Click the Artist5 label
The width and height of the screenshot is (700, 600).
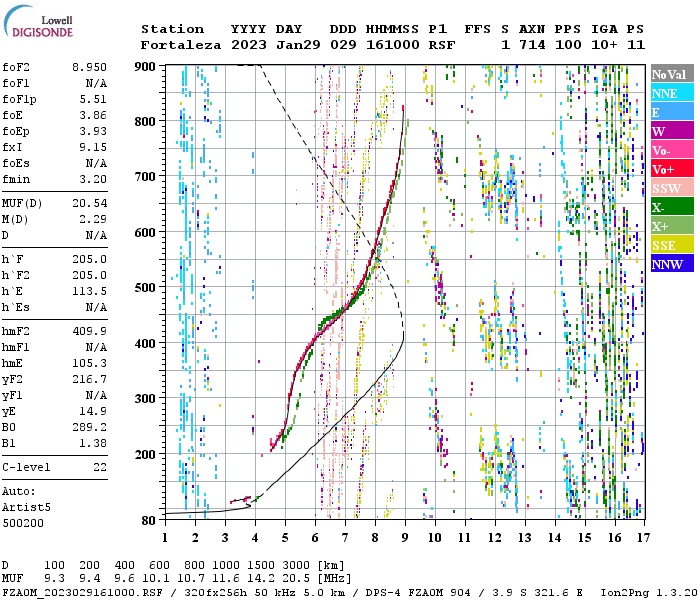tap(26, 508)
